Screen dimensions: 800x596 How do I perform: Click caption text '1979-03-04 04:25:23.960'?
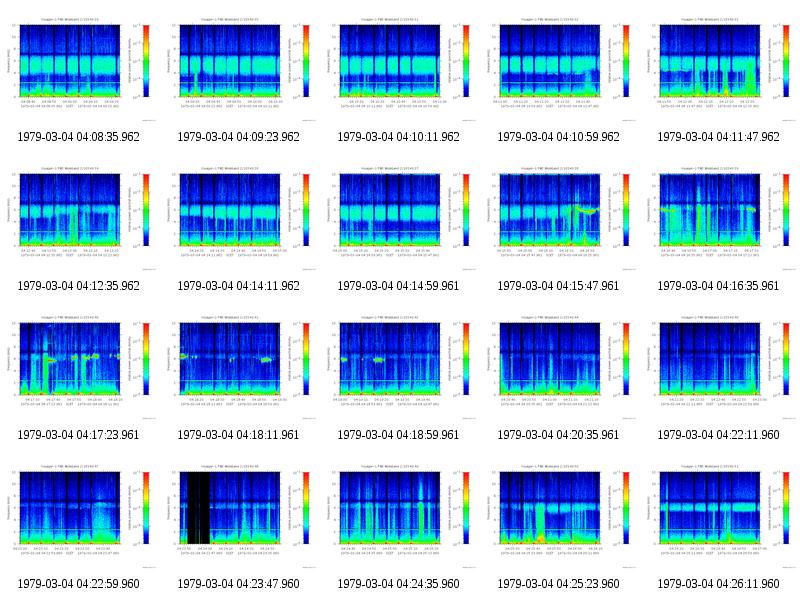[559, 584]
